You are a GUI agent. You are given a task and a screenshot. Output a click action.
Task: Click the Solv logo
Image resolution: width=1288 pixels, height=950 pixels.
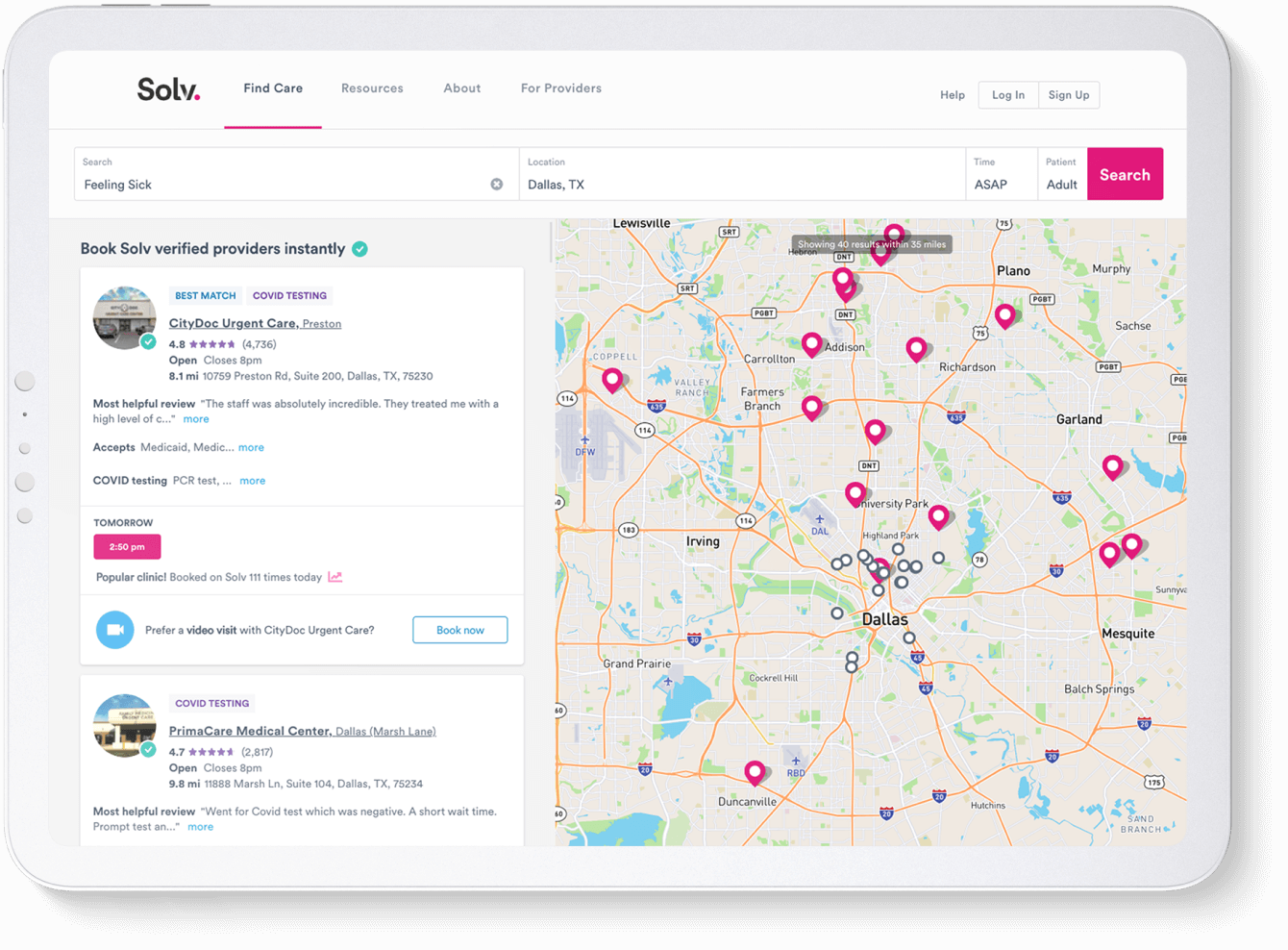click(168, 89)
